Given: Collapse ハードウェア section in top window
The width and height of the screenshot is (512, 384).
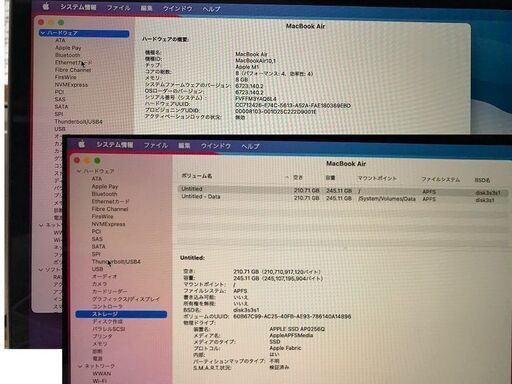Looking at the screenshot, I should click(x=42, y=33).
